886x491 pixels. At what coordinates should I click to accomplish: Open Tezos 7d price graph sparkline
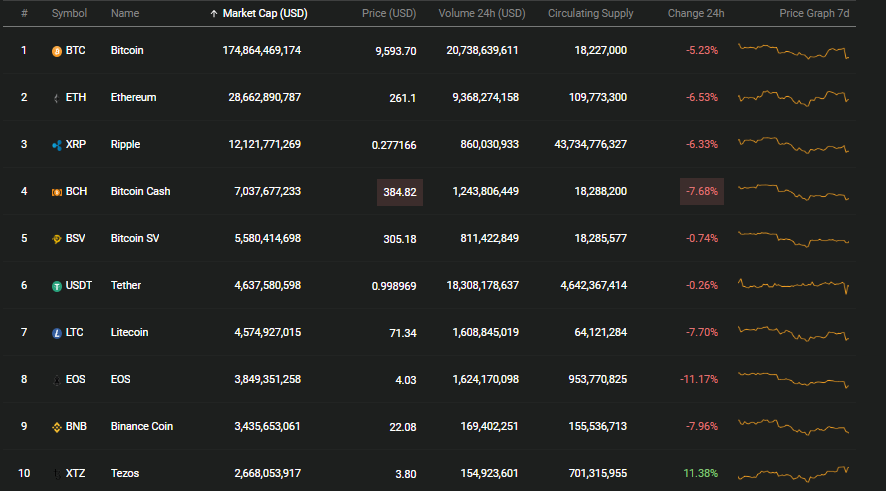[x=793, y=473]
